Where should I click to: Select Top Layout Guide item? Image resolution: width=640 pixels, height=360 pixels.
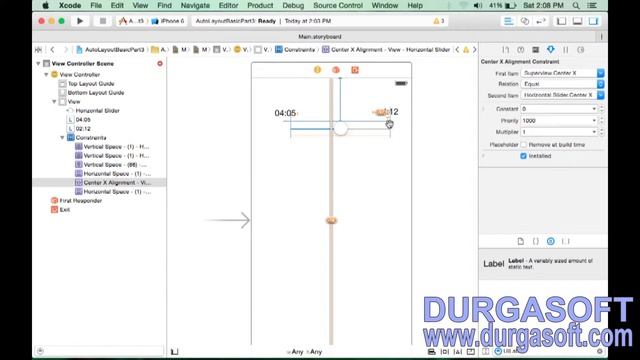click(91, 84)
